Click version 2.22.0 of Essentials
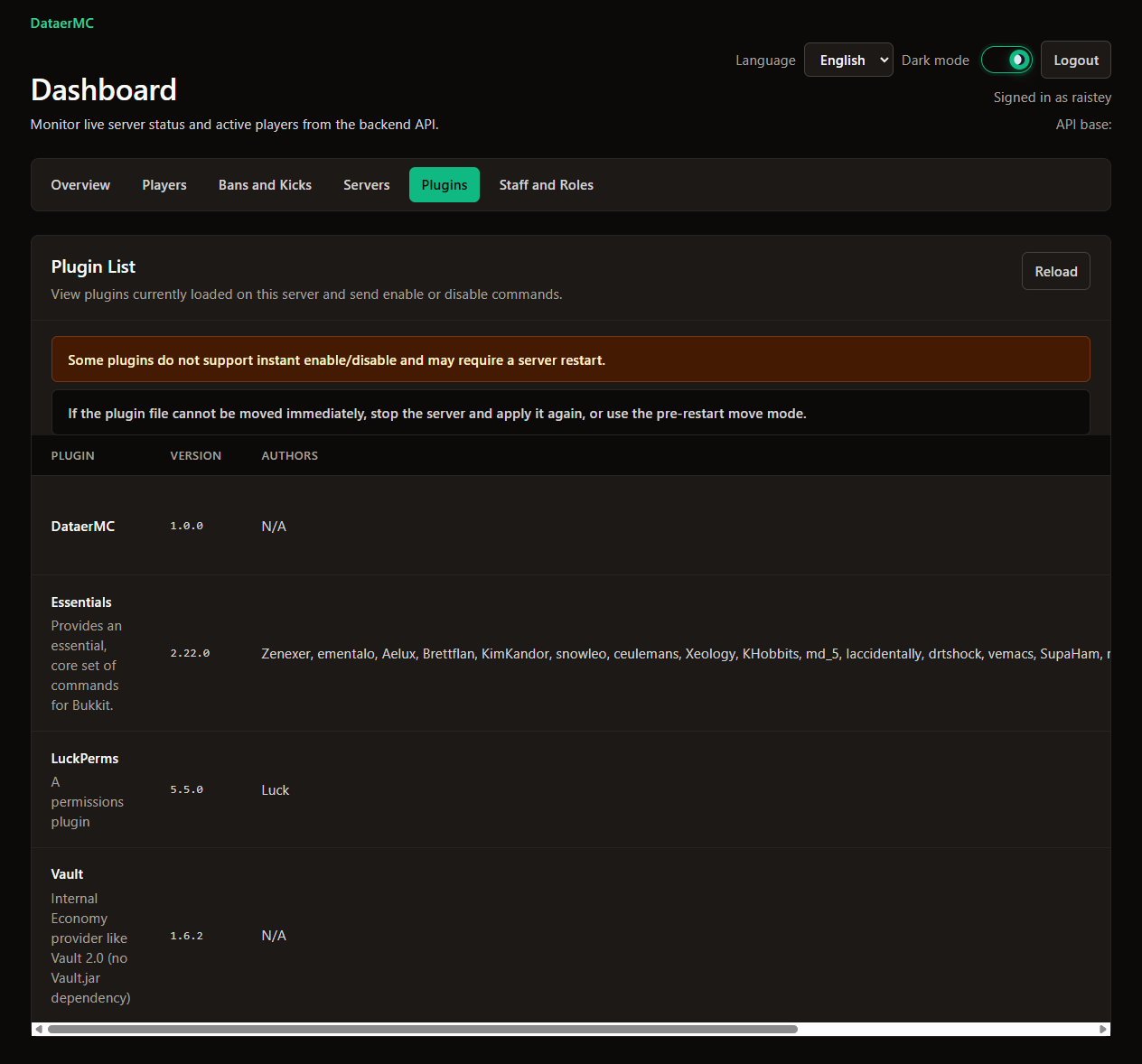The height and width of the screenshot is (1064, 1142). click(190, 653)
